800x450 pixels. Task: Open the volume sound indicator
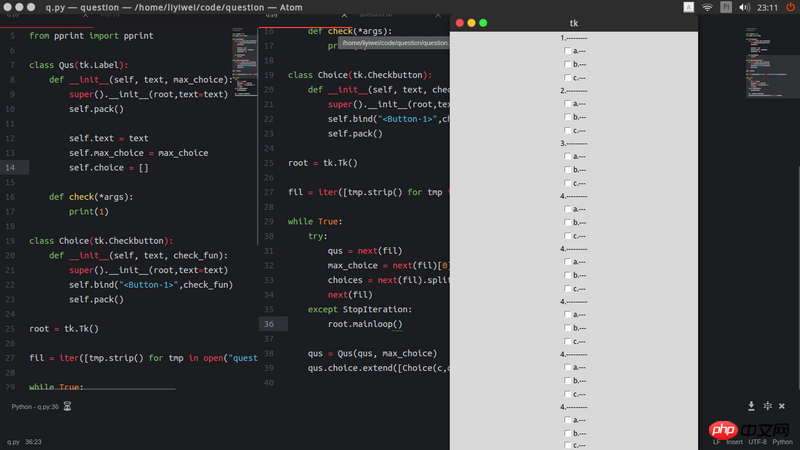point(746,7)
